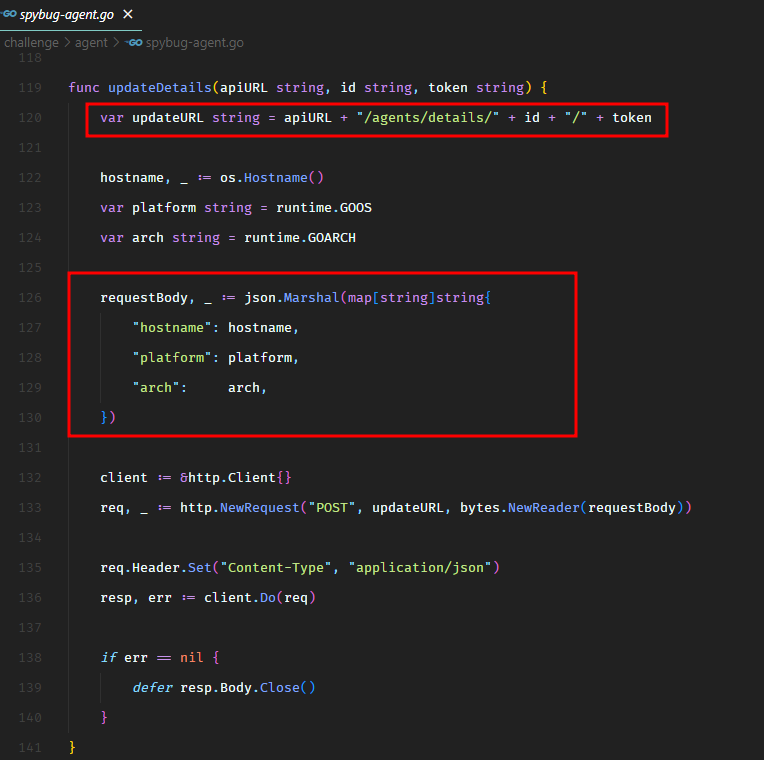
Task: Click the NewRequest call on line 133
Action: pyautogui.click(x=256, y=508)
